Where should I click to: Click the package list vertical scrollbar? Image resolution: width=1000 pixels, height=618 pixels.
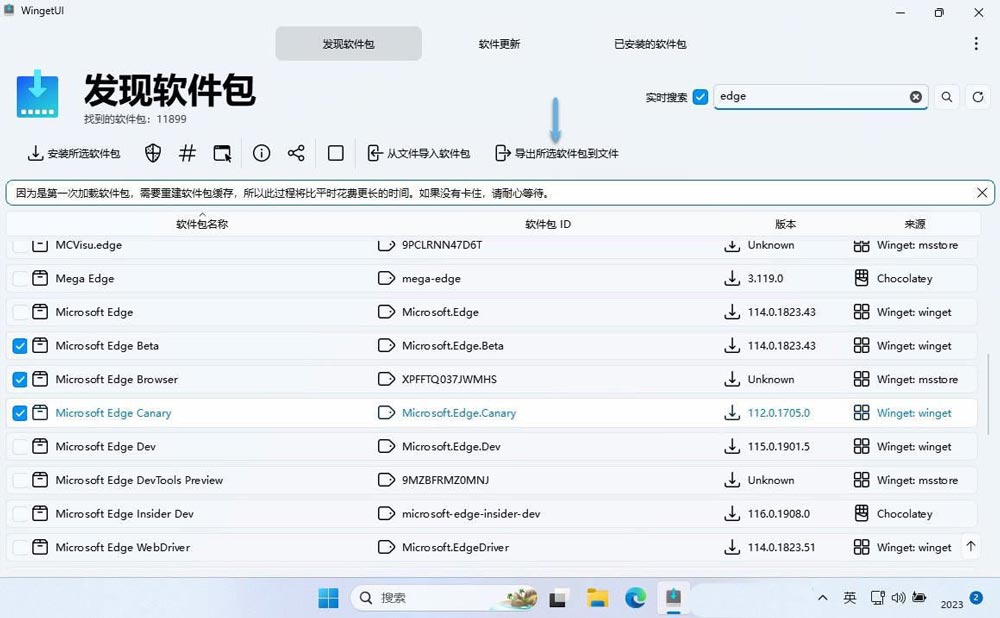[x=989, y=394]
